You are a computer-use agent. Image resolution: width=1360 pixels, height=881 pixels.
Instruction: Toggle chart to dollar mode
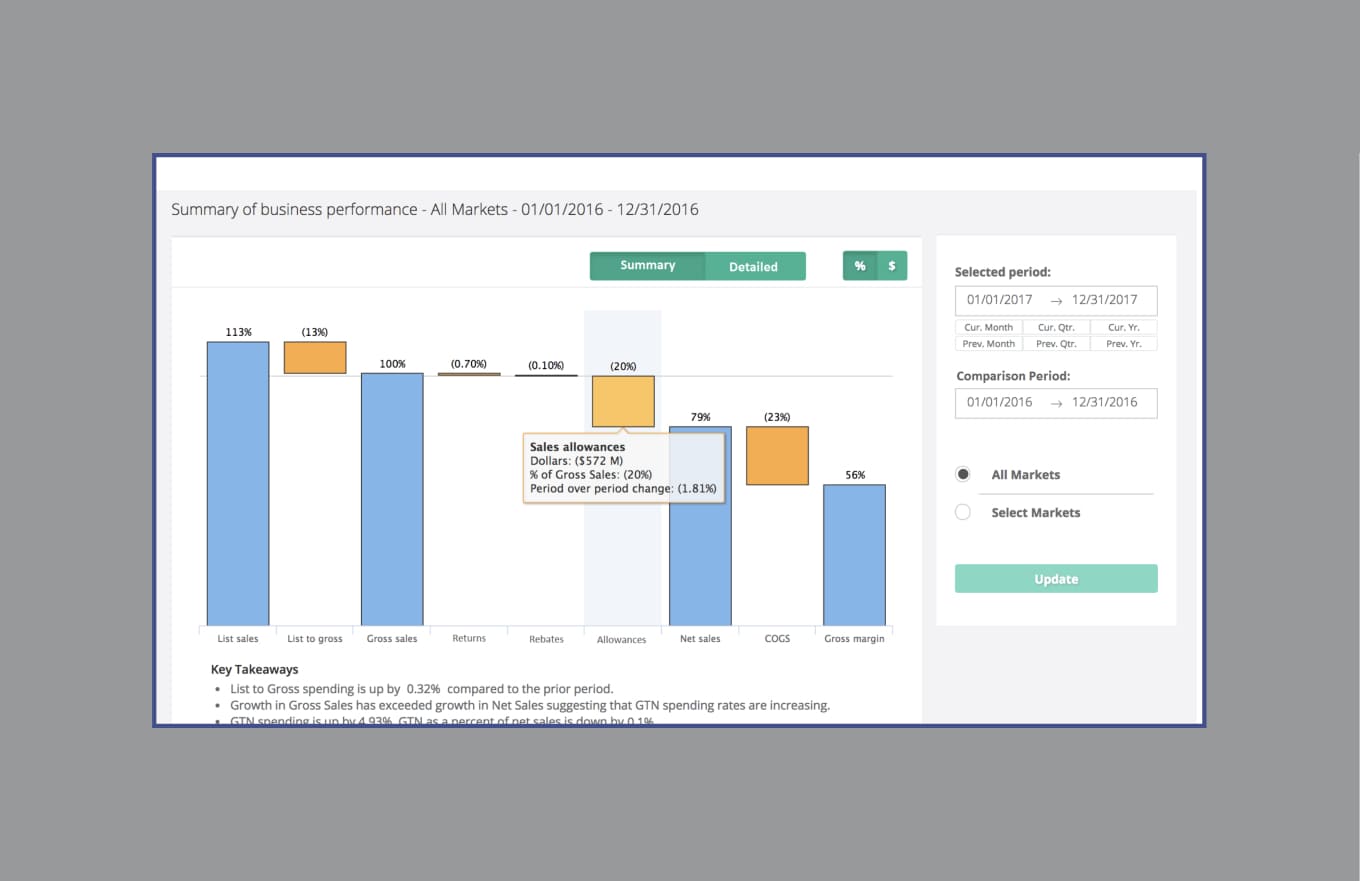pyautogui.click(x=891, y=266)
